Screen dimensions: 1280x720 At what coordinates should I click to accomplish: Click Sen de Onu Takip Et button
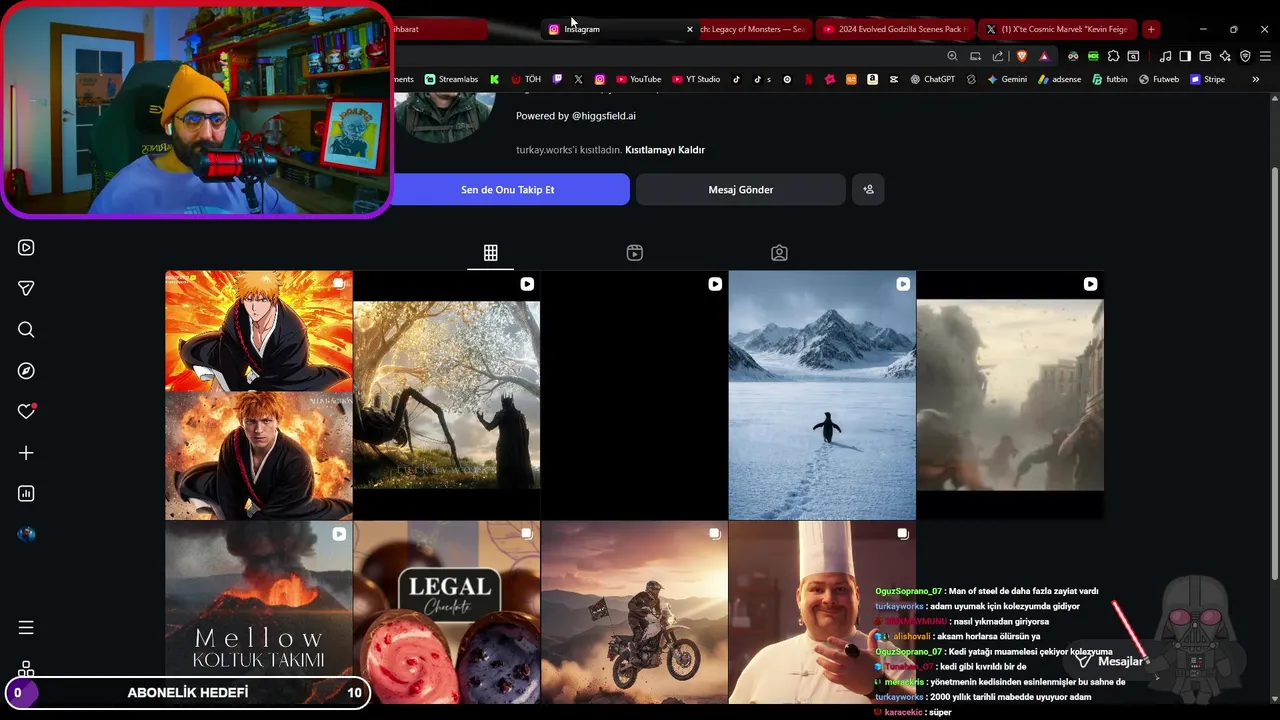pyautogui.click(x=507, y=189)
